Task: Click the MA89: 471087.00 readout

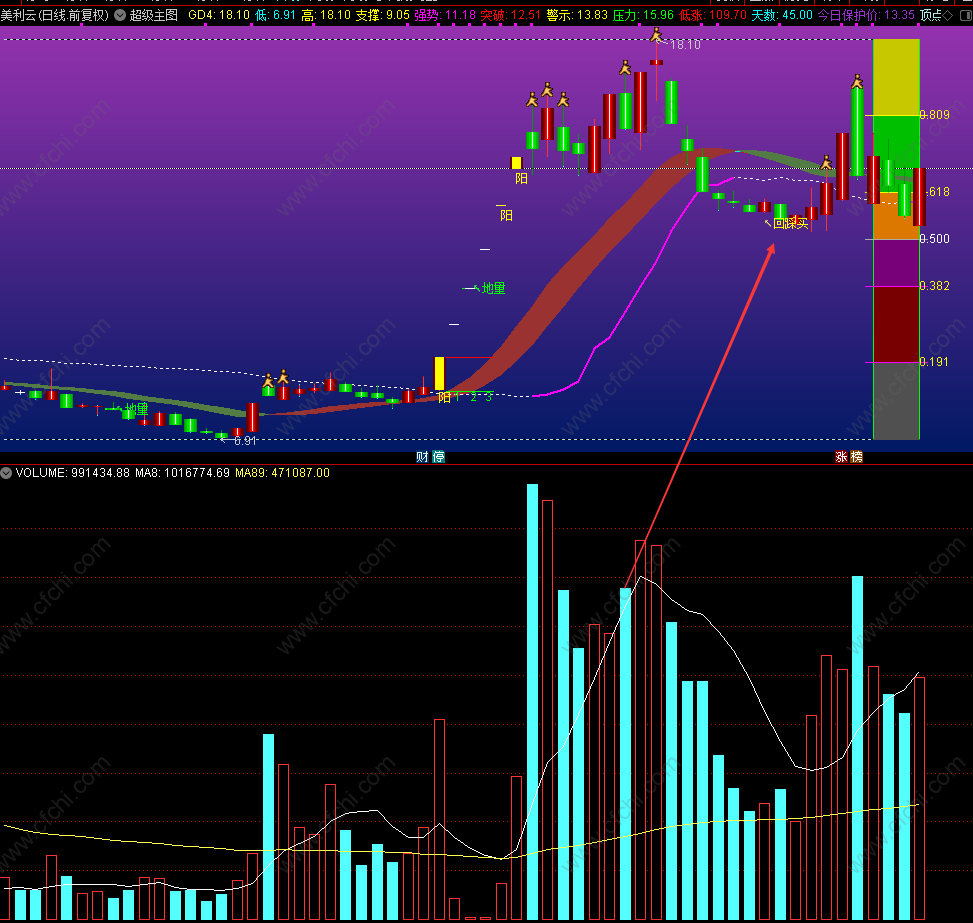Action: pos(282,473)
